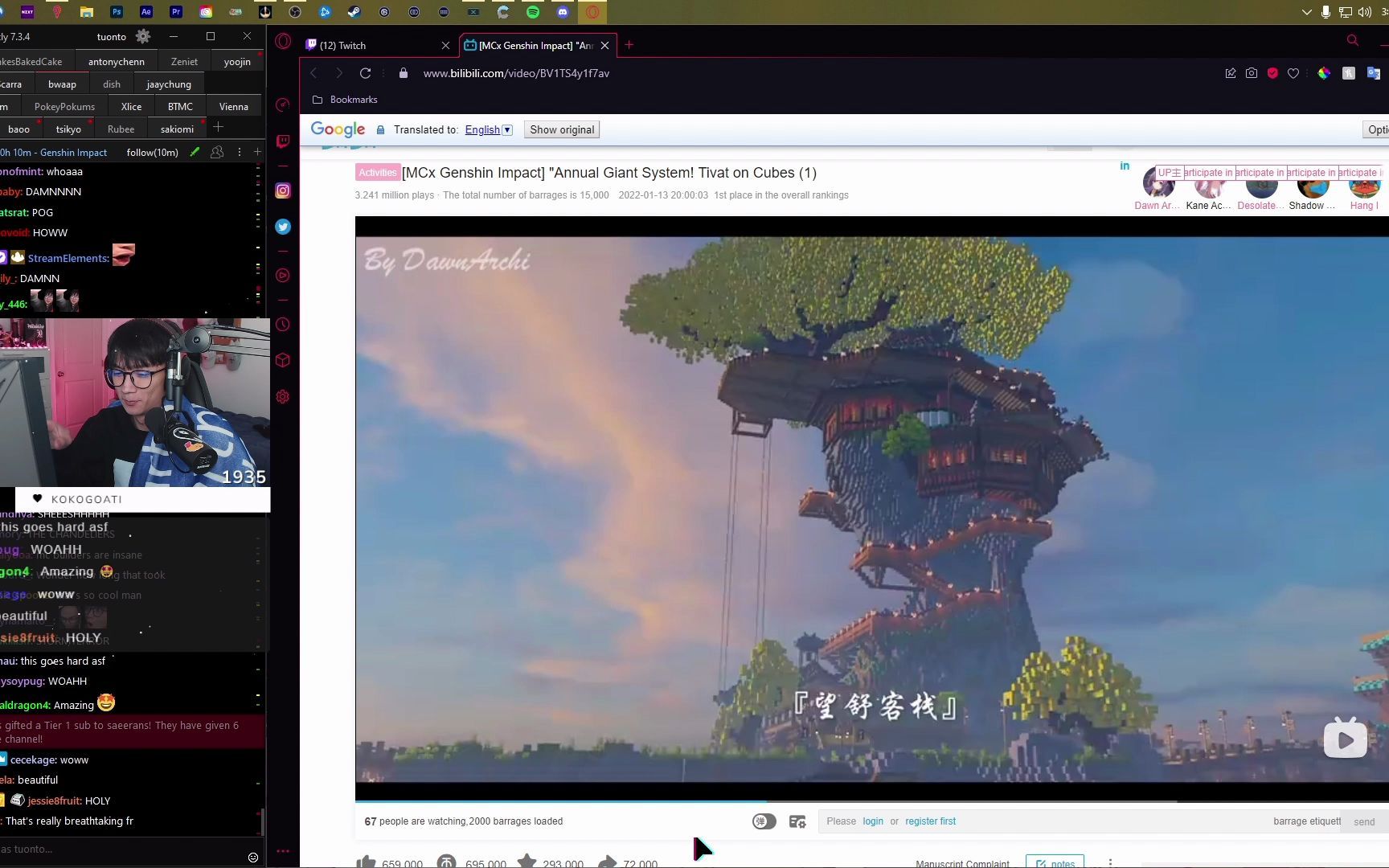Open the volume control in system tray
The width and height of the screenshot is (1389, 868).
tap(1365, 12)
